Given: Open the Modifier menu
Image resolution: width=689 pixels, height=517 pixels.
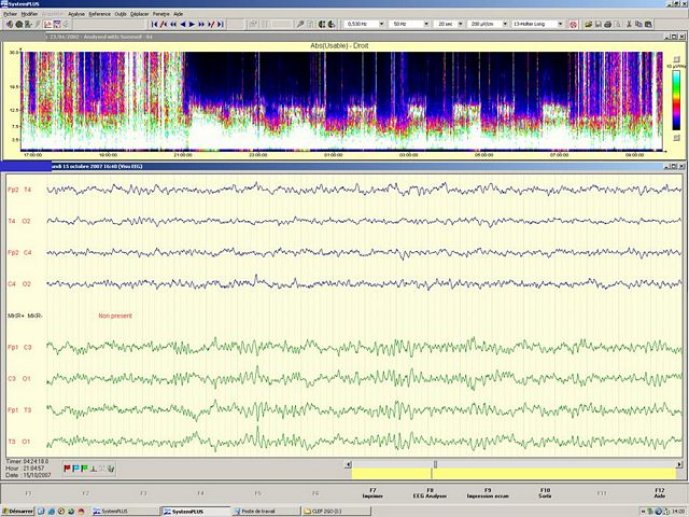Looking at the screenshot, I should click(29, 14).
